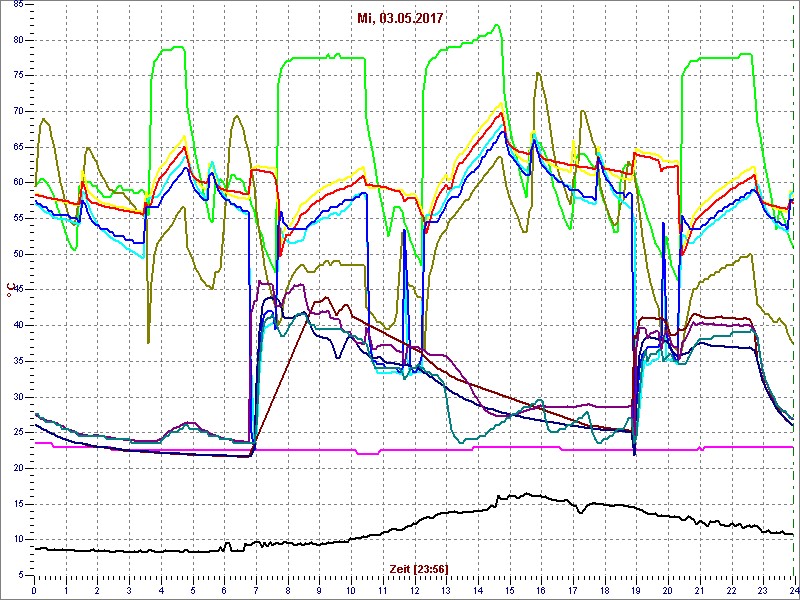The width and height of the screenshot is (800, 600).
Task: Click the 85 temperature axis label
Action: click(18, 4)
